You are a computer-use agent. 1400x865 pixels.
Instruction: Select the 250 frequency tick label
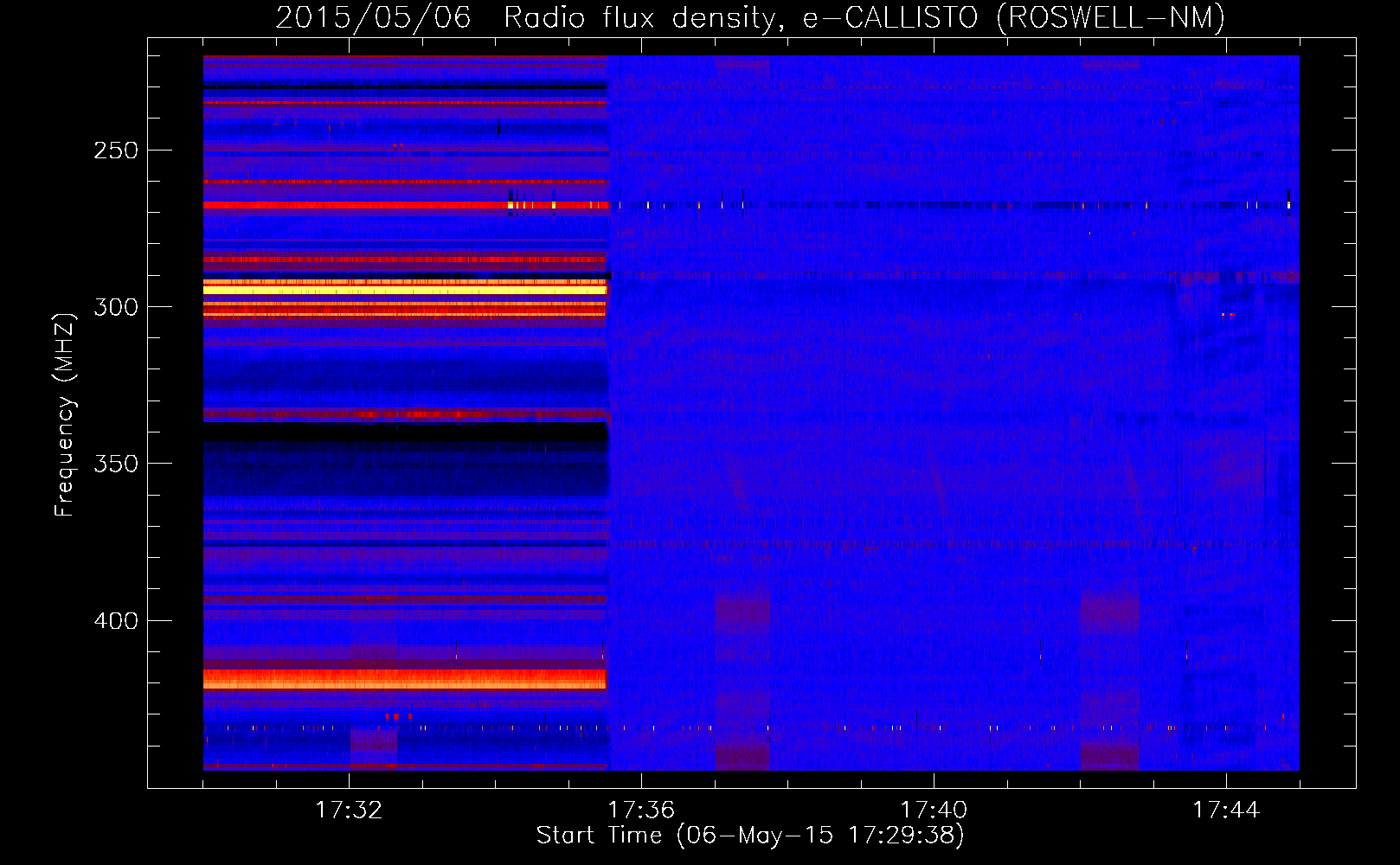[116, 151]
